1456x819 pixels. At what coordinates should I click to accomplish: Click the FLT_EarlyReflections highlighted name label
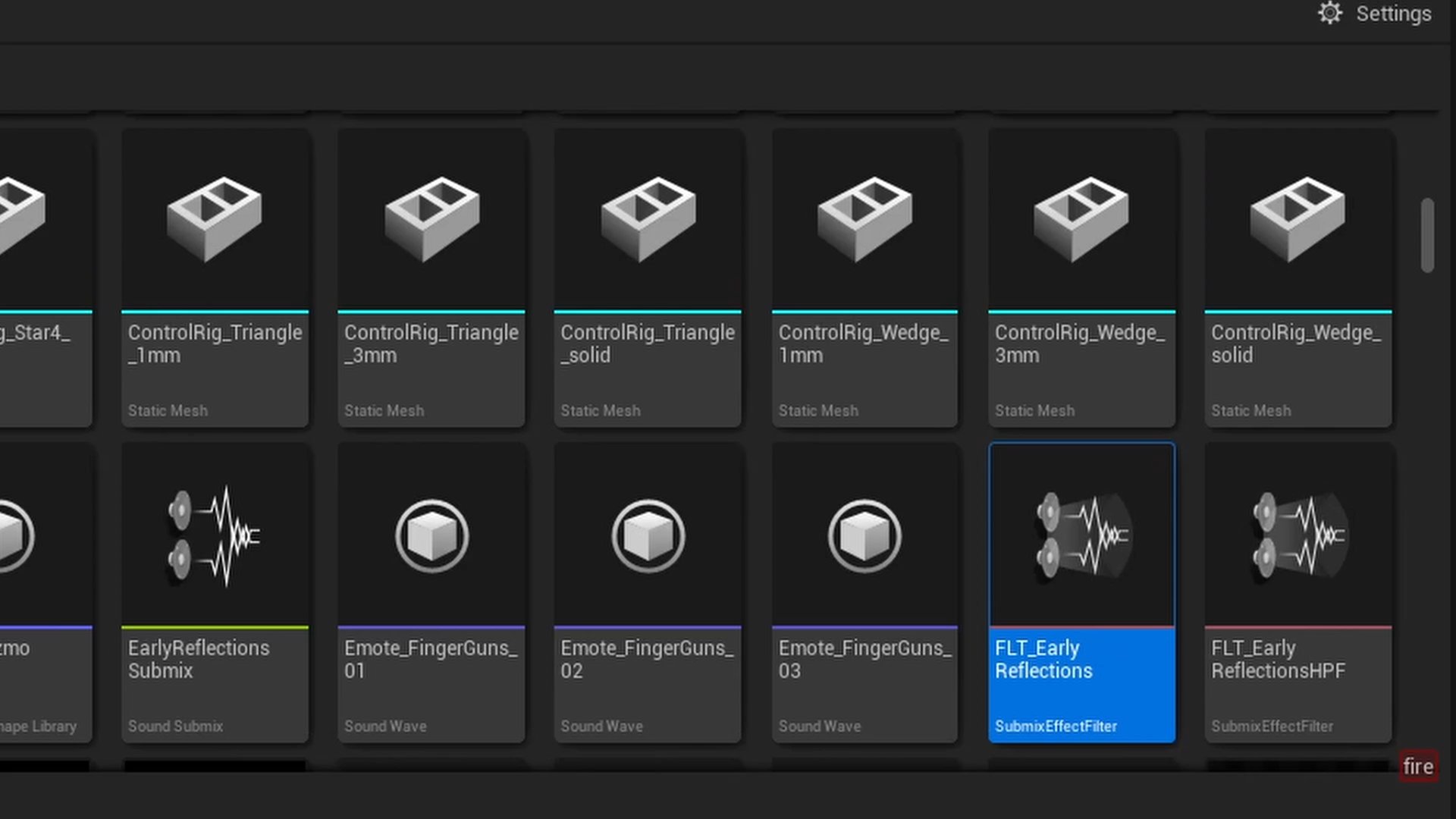(1043, 659)
